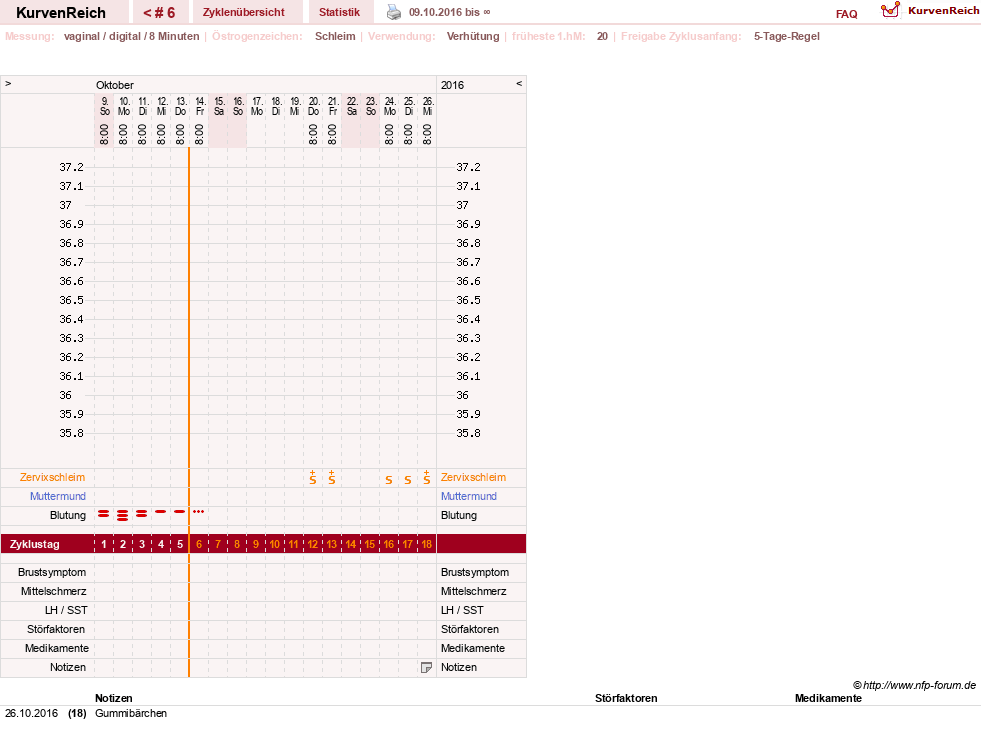This screenshot has height=737, width=981.
Task: Click the left 'LH / SST' row label
Action: click(66, 610)
